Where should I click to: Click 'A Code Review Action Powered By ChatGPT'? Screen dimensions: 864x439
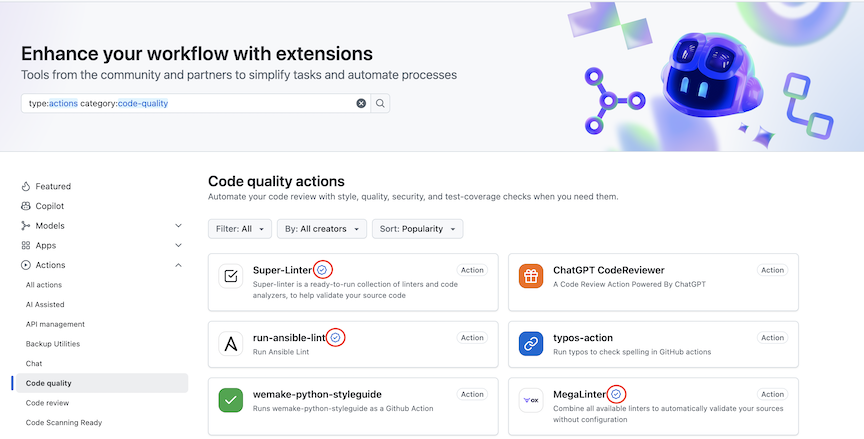pyautogui.click(x=629, y=284)
